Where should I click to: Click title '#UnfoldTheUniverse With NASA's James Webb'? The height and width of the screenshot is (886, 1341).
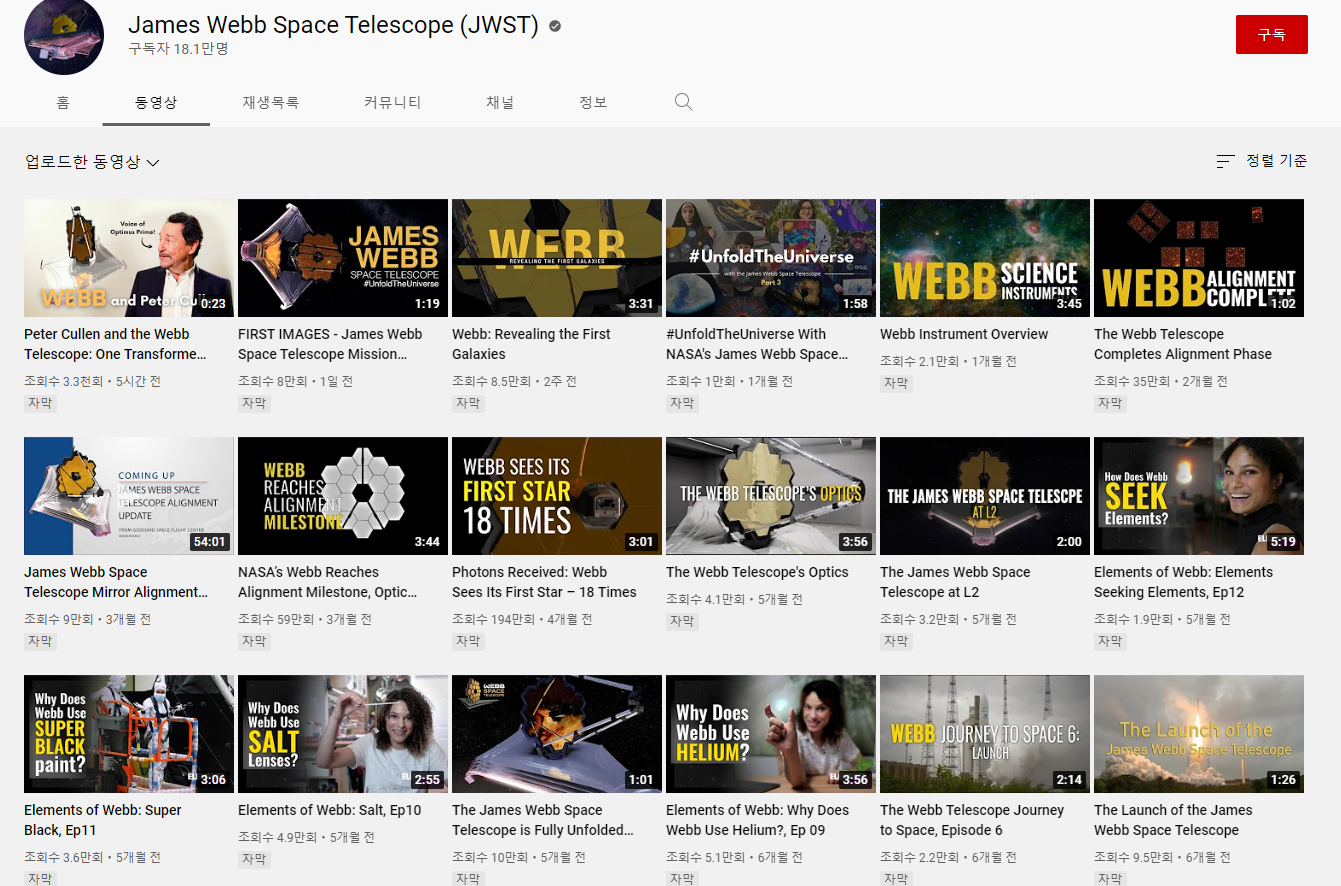click(x=757, y=344)
